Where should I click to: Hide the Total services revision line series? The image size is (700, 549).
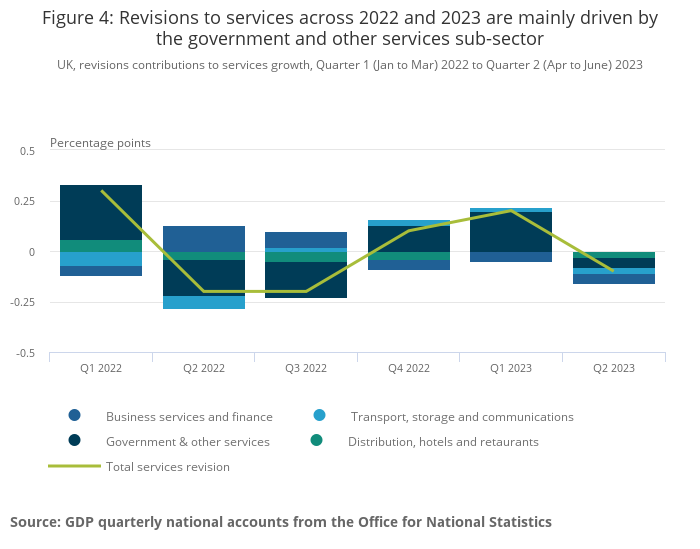click(75, 466)
